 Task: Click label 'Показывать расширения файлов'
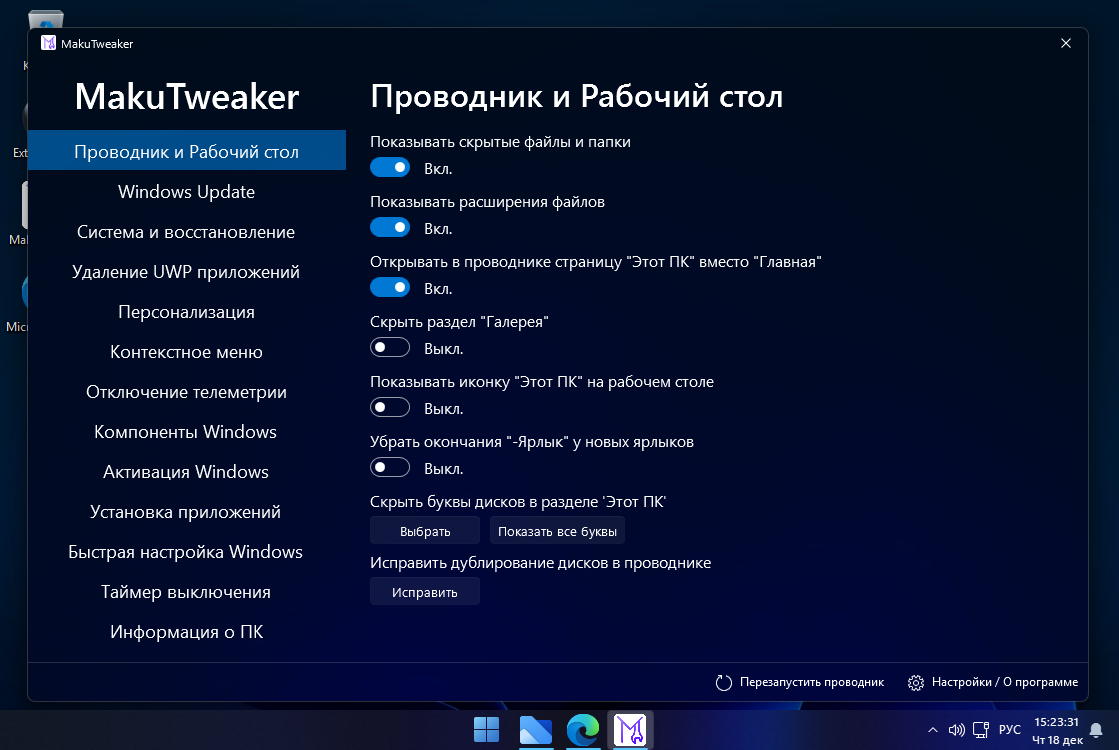(x=487, y=201)
